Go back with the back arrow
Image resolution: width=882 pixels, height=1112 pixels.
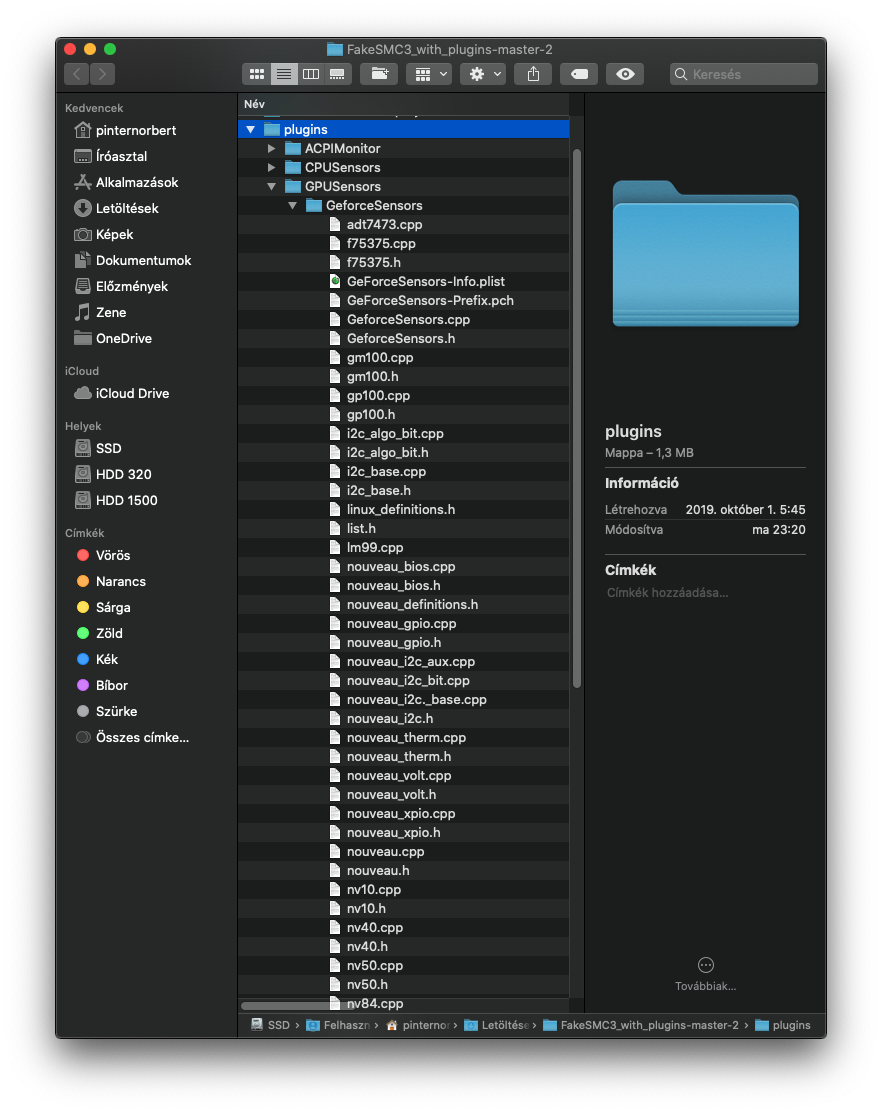(77, 74)
